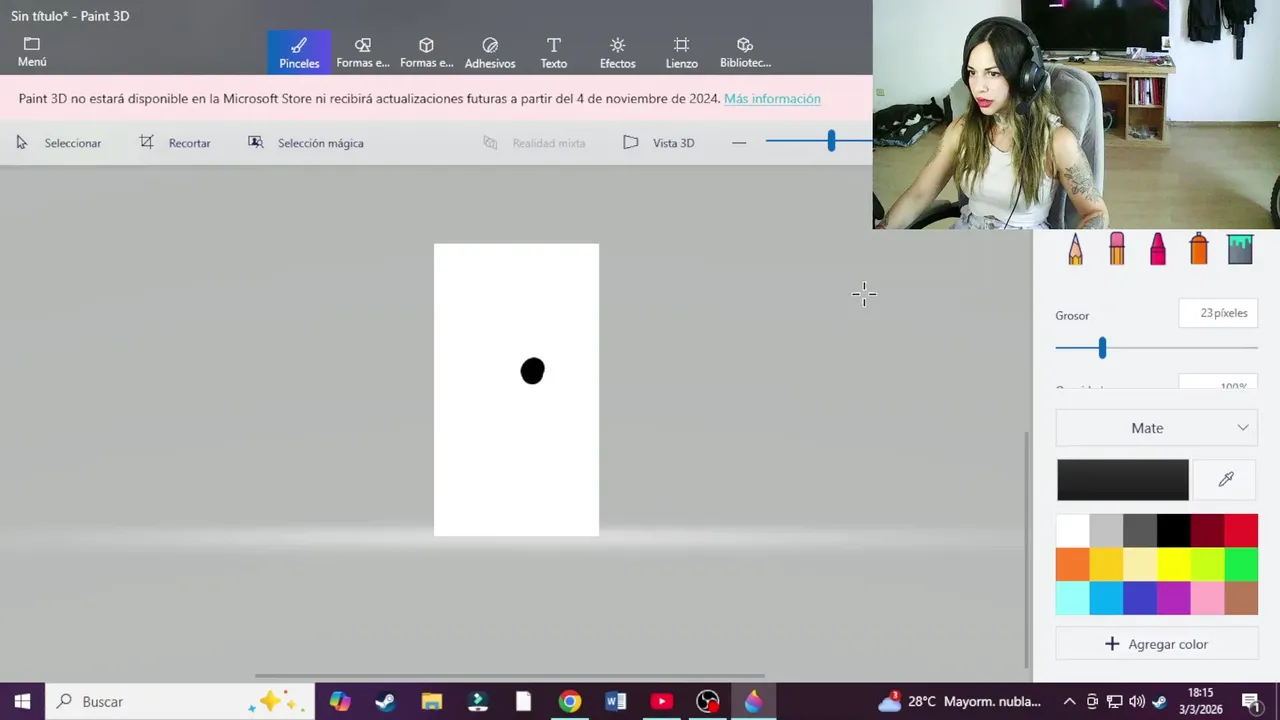Screen dimensions: 1280x720
Task: Pick the light aqua color swatch
Action: [1072, 598]
